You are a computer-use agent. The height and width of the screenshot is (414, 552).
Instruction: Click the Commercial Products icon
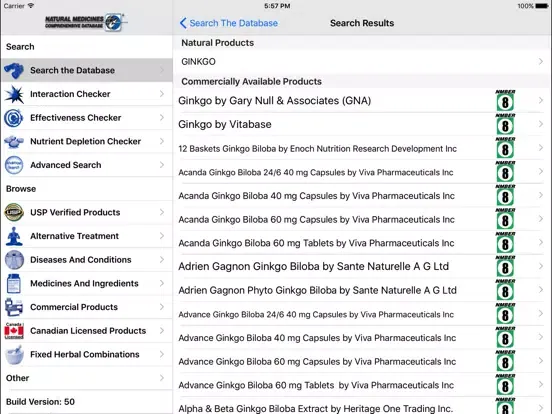coord(14,307)
